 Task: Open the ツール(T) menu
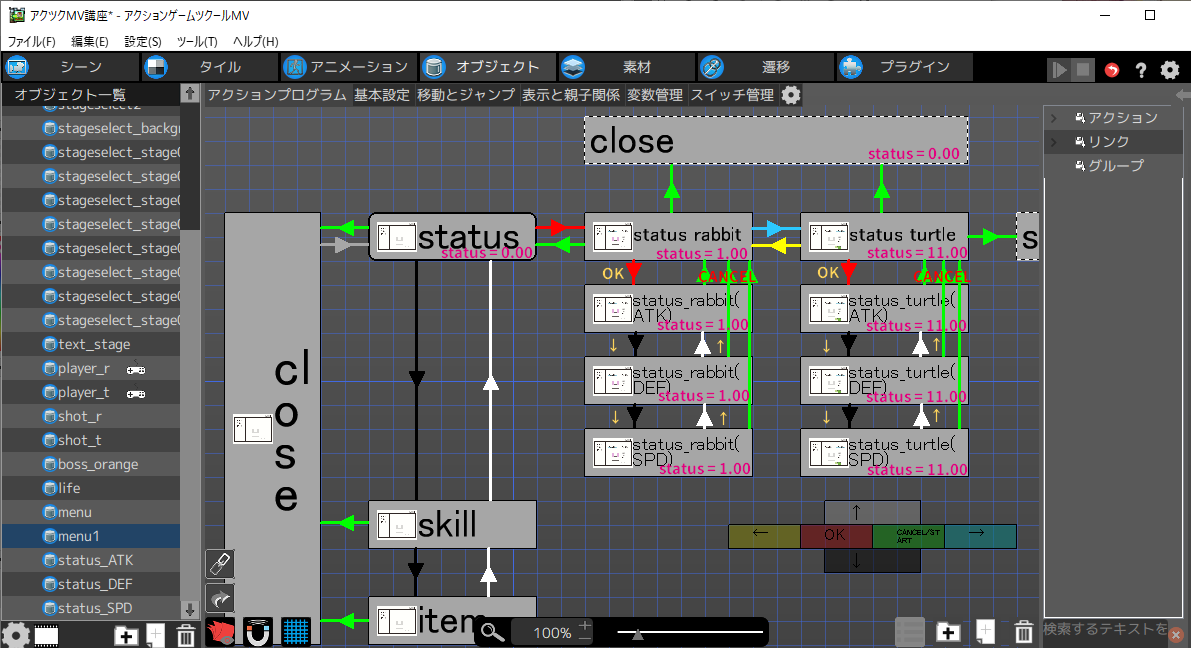pyautogui.click(x=196, y=42)
